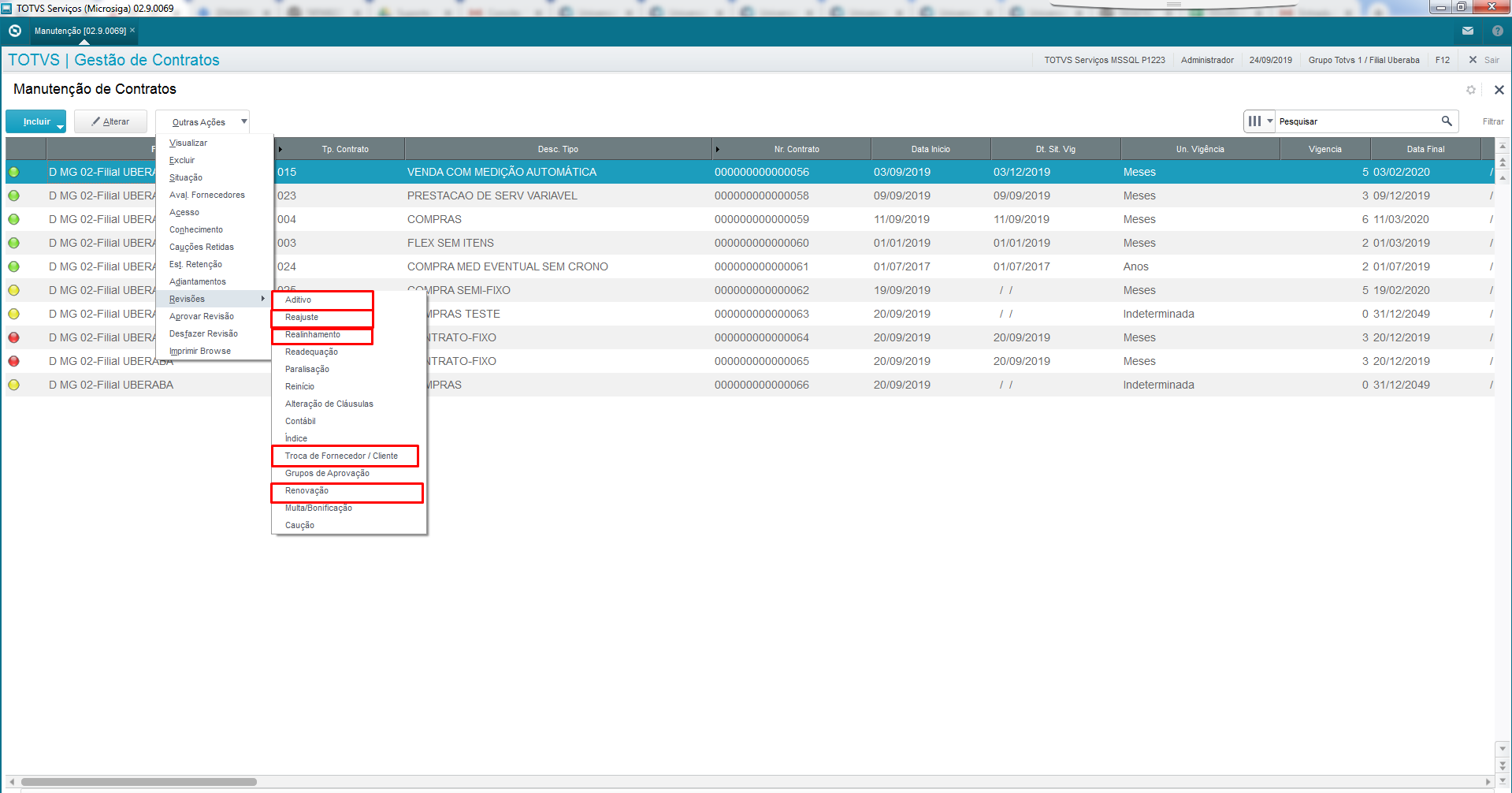Open the mail envelope icon
This screenshot has width=1512, height=793.
pos(1467,31)
